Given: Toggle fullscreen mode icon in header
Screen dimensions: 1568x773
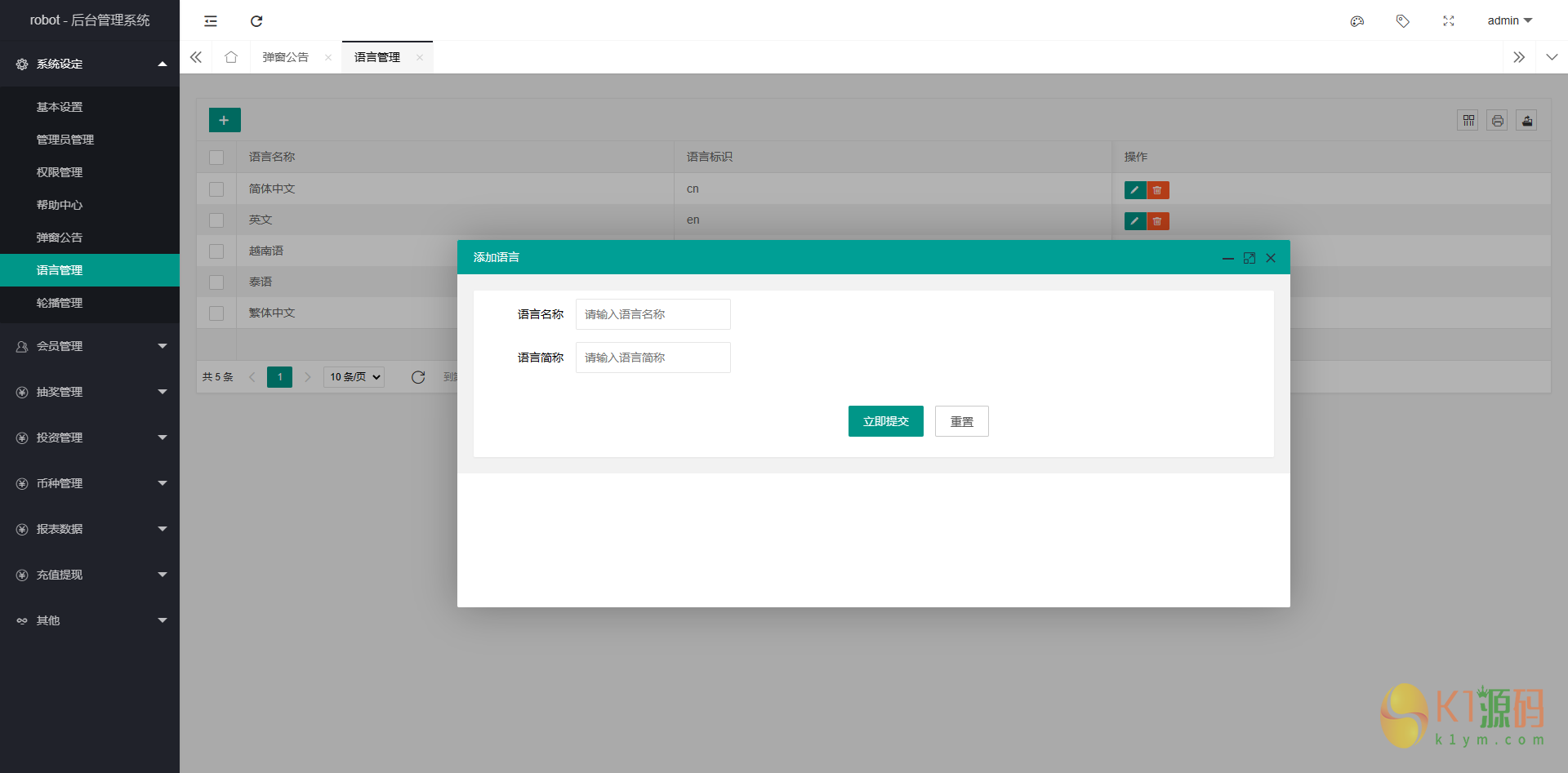Looking at the screenshot, I should 1448,21.
